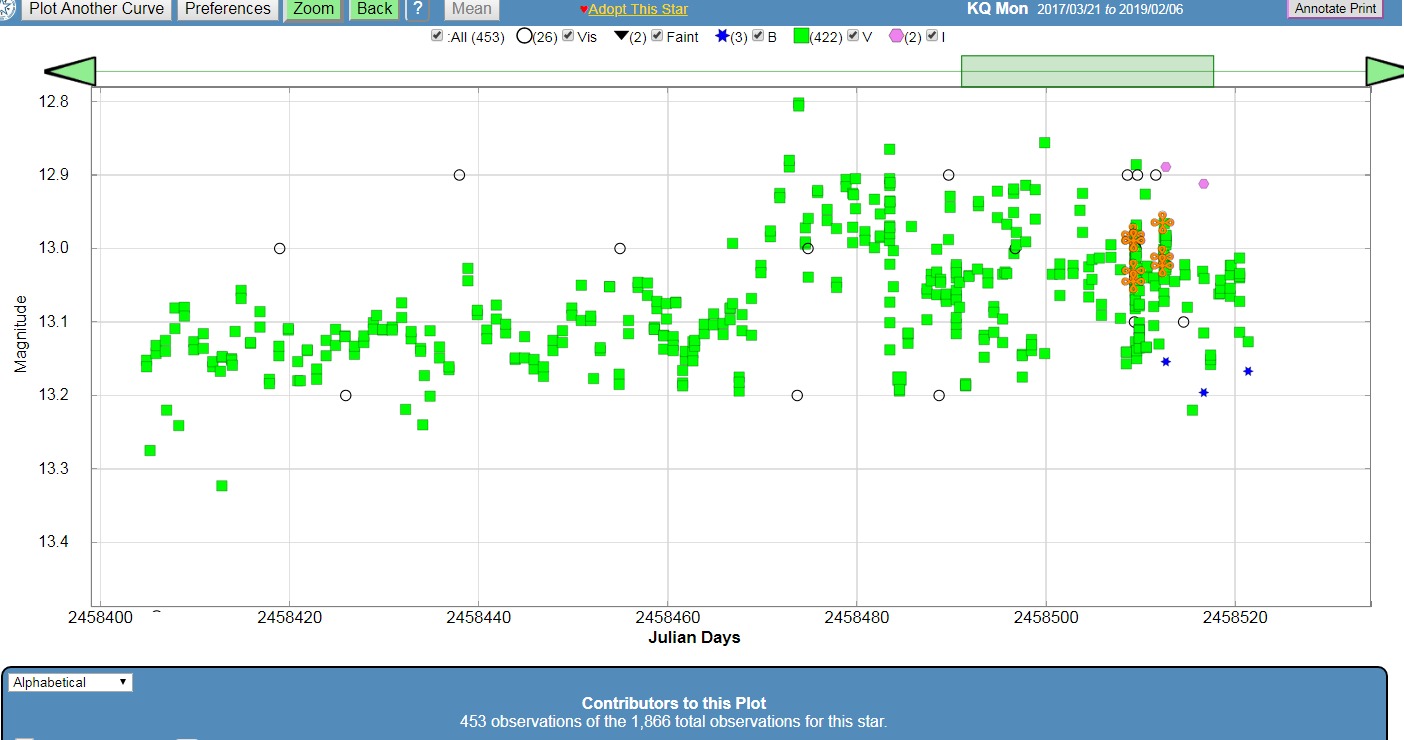
Task: Click the green range selector handle
Action: click(1087, 71)
